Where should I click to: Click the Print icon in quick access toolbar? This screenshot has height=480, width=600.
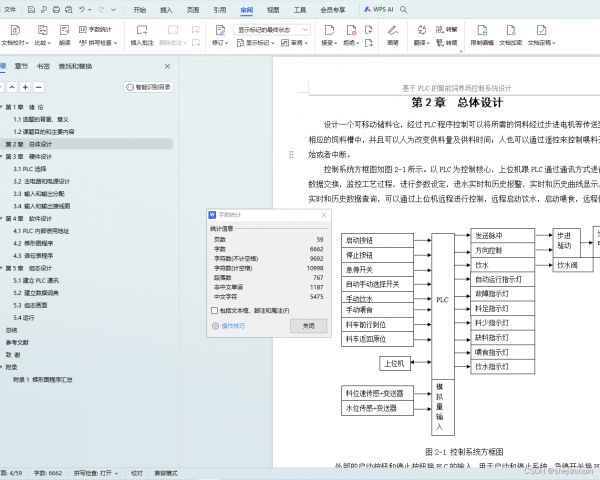click(x=56, y=10)
